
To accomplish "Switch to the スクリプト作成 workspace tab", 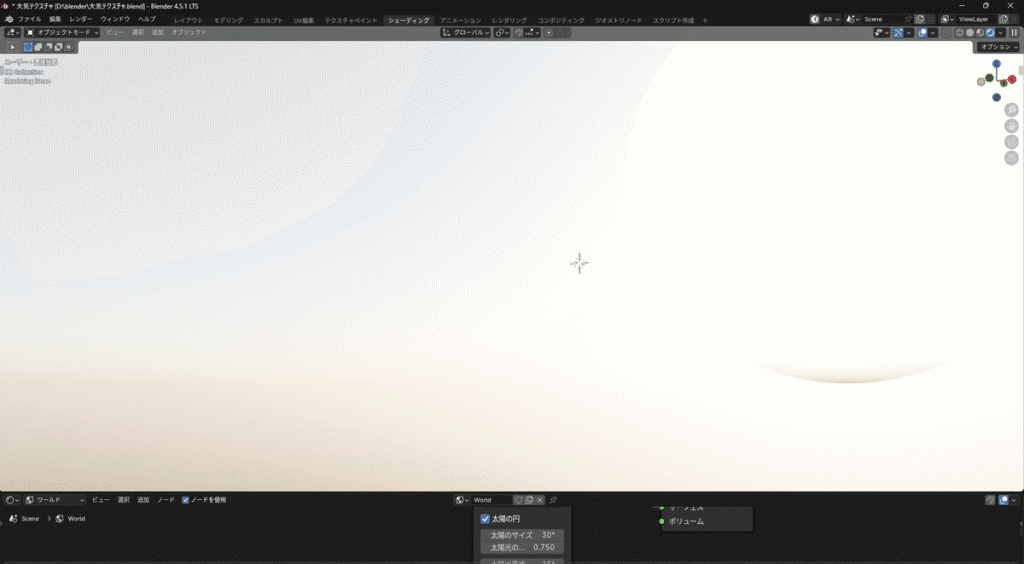I will [x=673, y=20].
